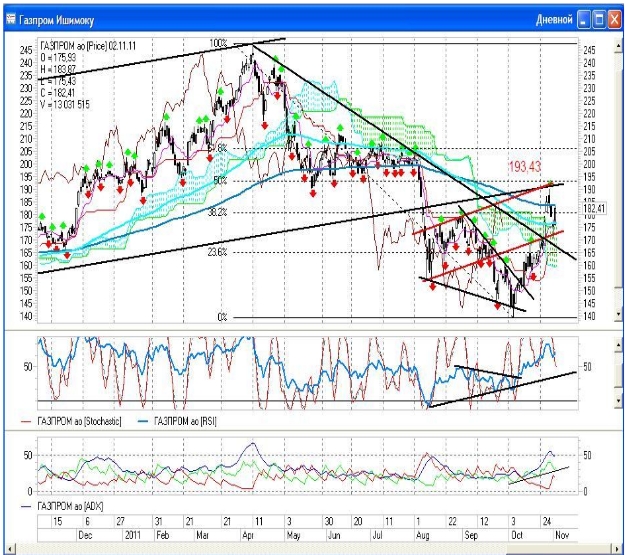
Task: Click the Dec month label on time axis
Action: (85, 535)
